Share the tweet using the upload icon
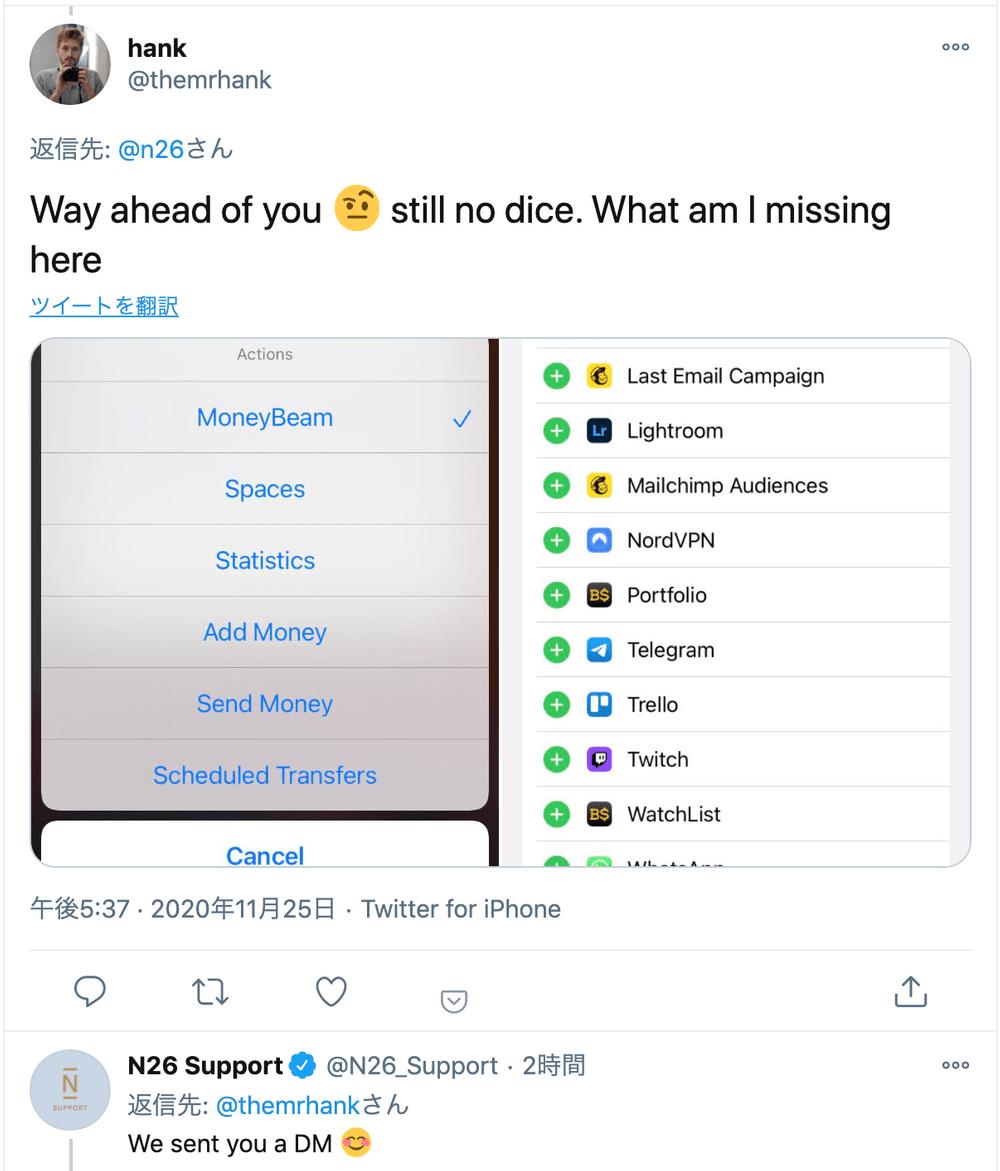 910,991
